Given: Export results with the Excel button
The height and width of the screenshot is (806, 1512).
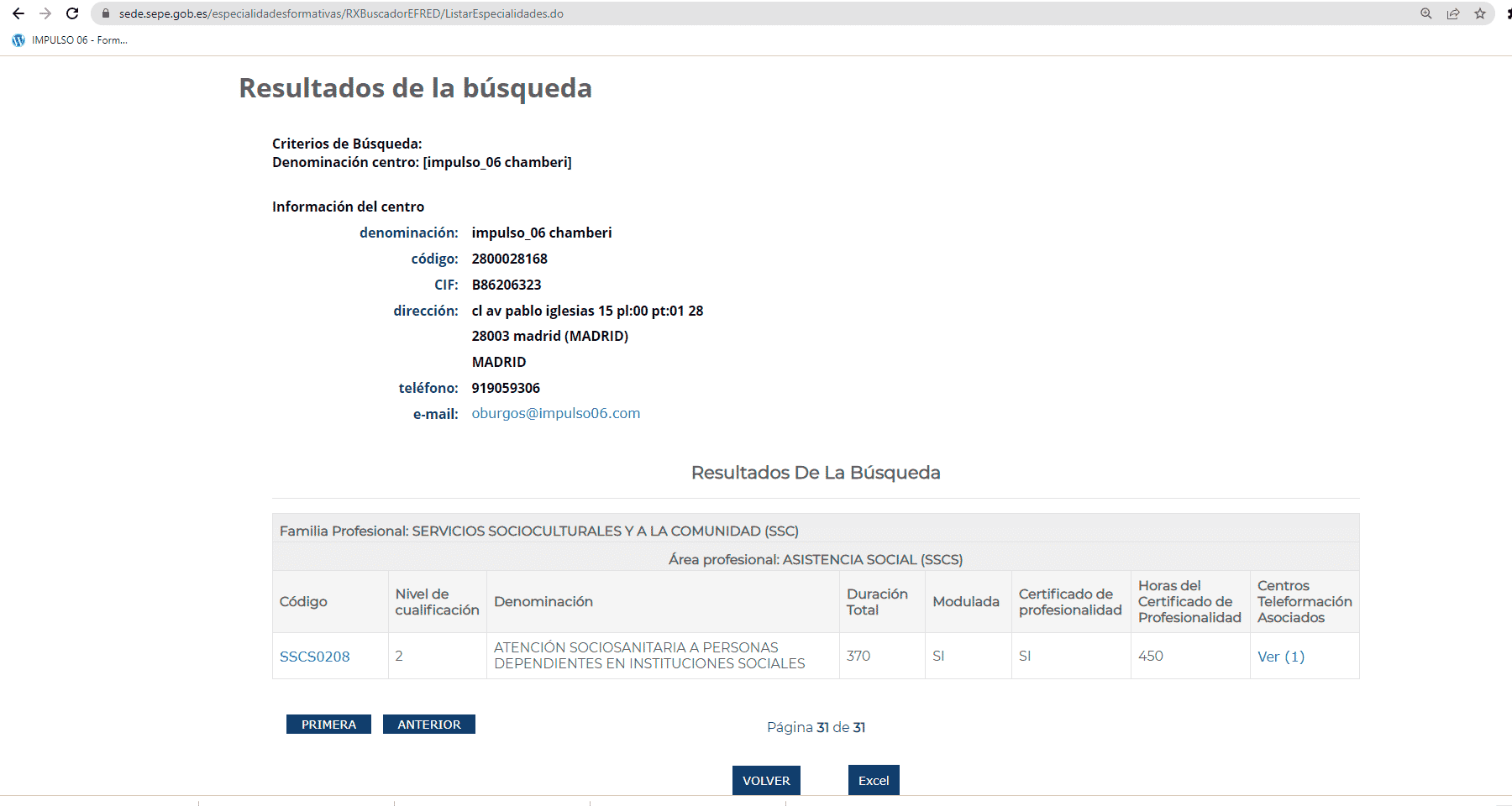Looking at the screenshot, I should pyautogui.click(x=874, y=780).
